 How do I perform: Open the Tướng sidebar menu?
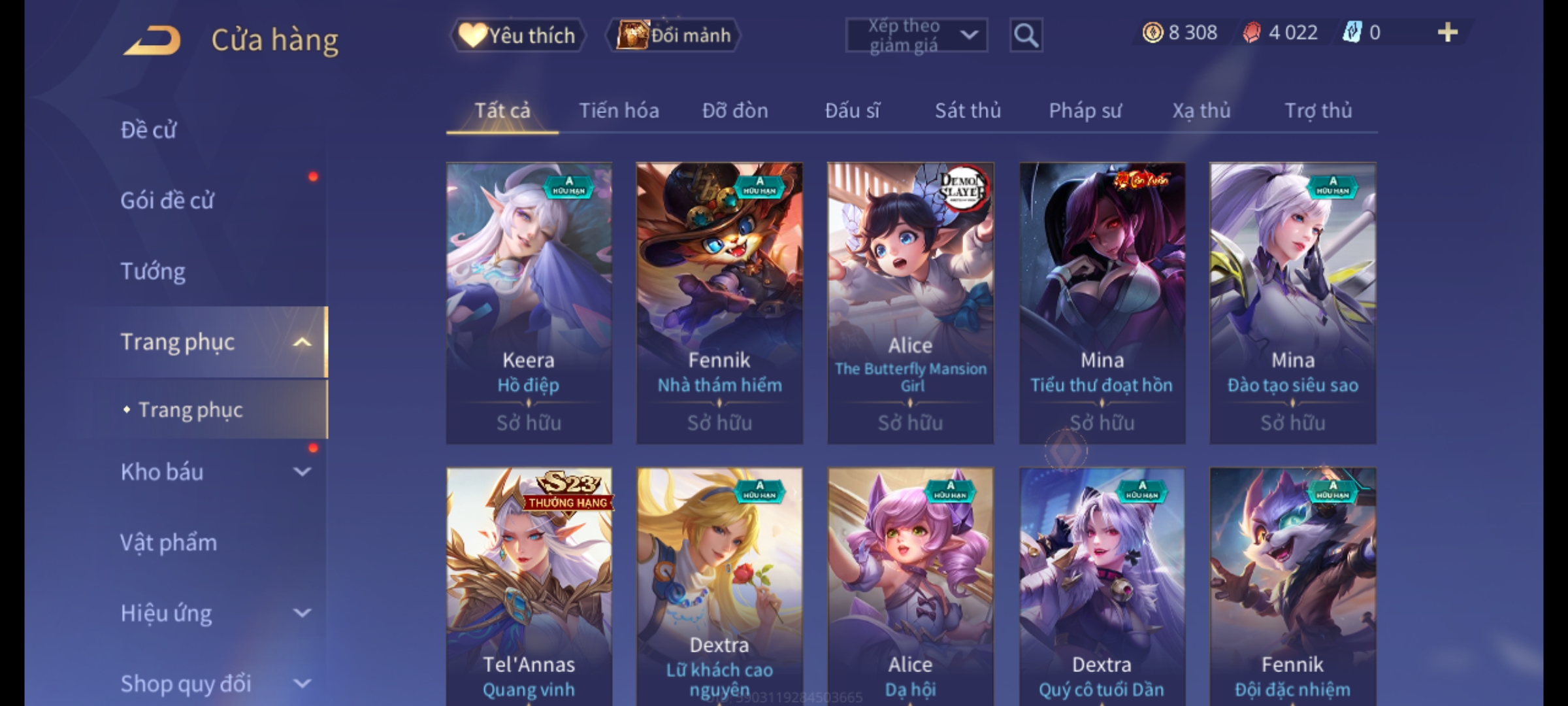[152, 271]
